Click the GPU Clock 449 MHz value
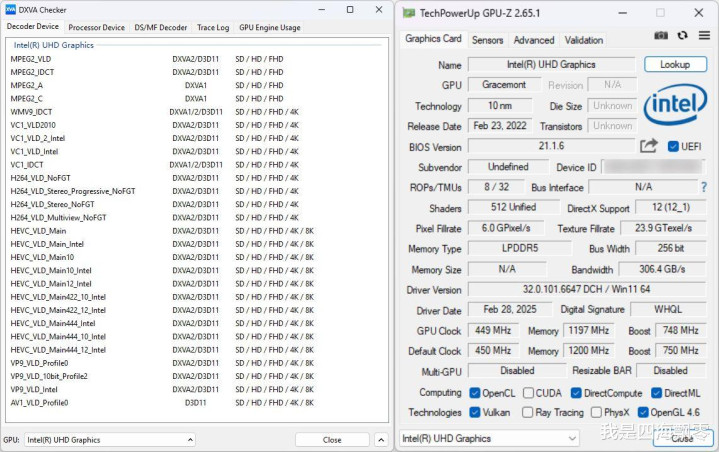719x452 pixels. (x=493, y=331)
